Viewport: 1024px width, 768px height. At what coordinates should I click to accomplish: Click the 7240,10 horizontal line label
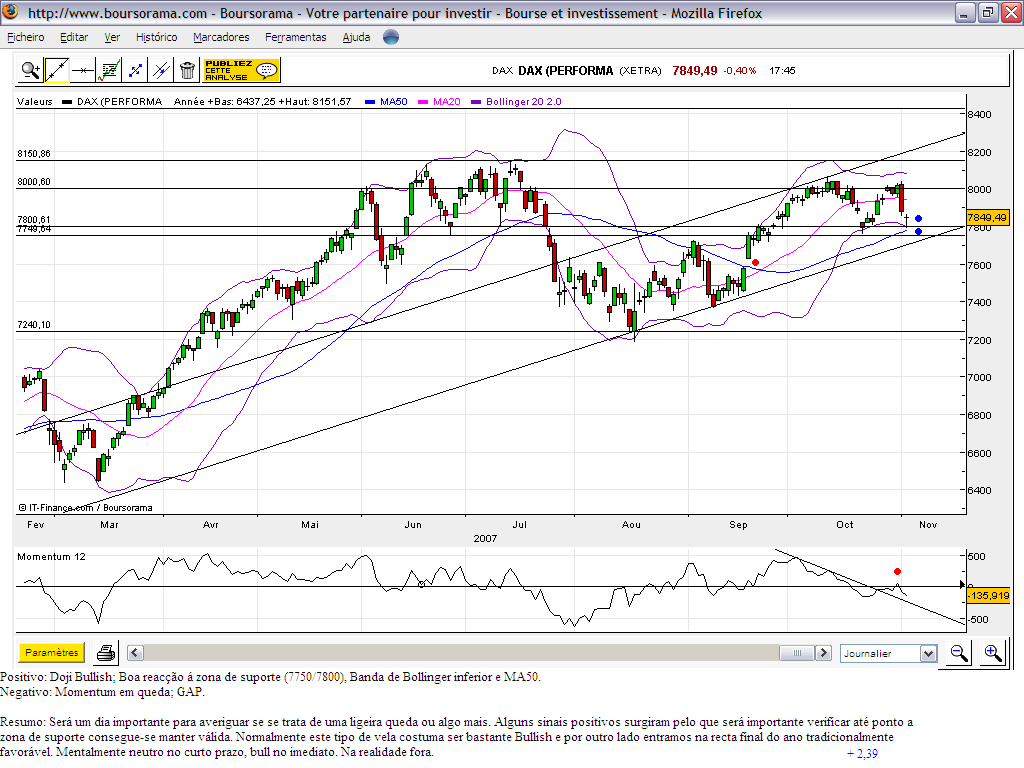click(34, 325)
